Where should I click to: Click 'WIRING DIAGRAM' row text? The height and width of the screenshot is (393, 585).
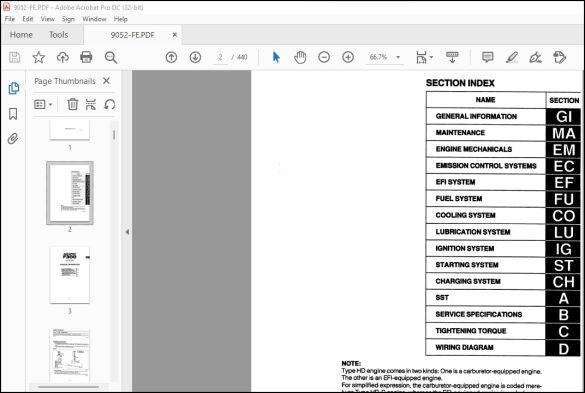pyautogui.click(x=464, y=347)
